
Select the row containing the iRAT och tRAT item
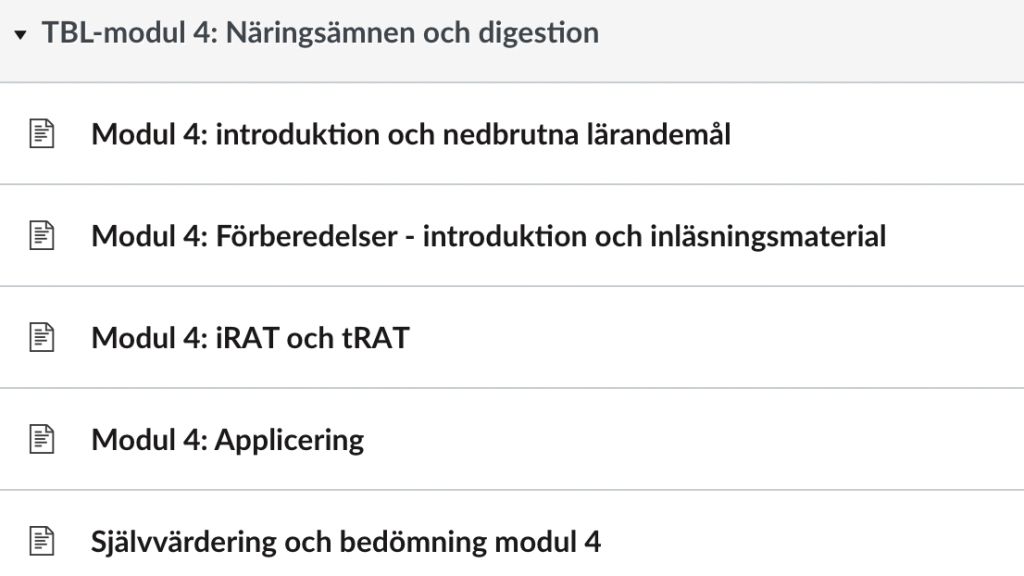coord(512,338)
